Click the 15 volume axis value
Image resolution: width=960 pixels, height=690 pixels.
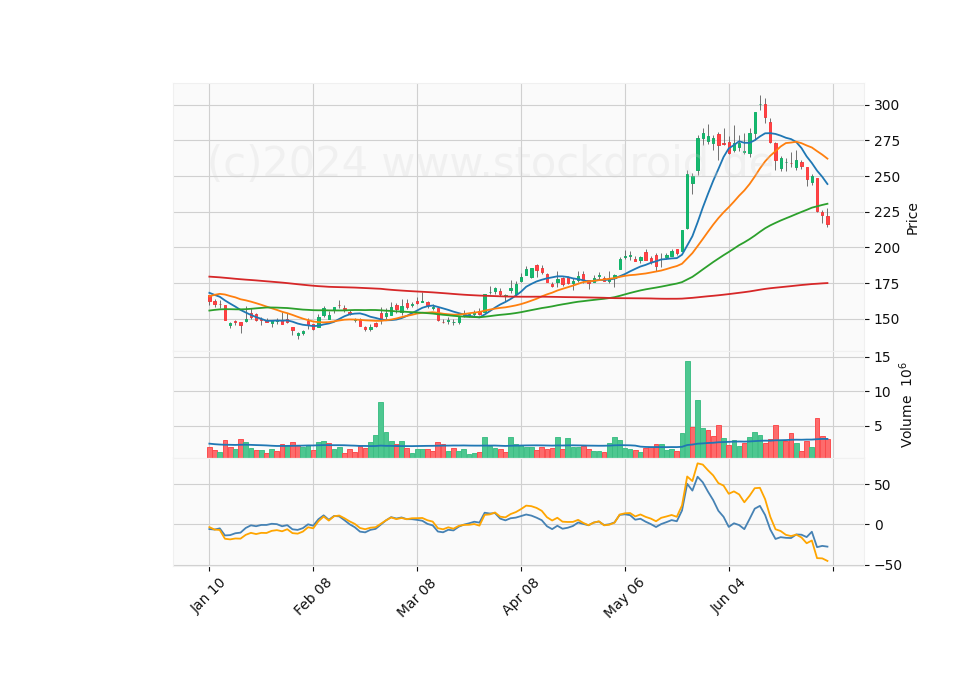tap(882, 357)
